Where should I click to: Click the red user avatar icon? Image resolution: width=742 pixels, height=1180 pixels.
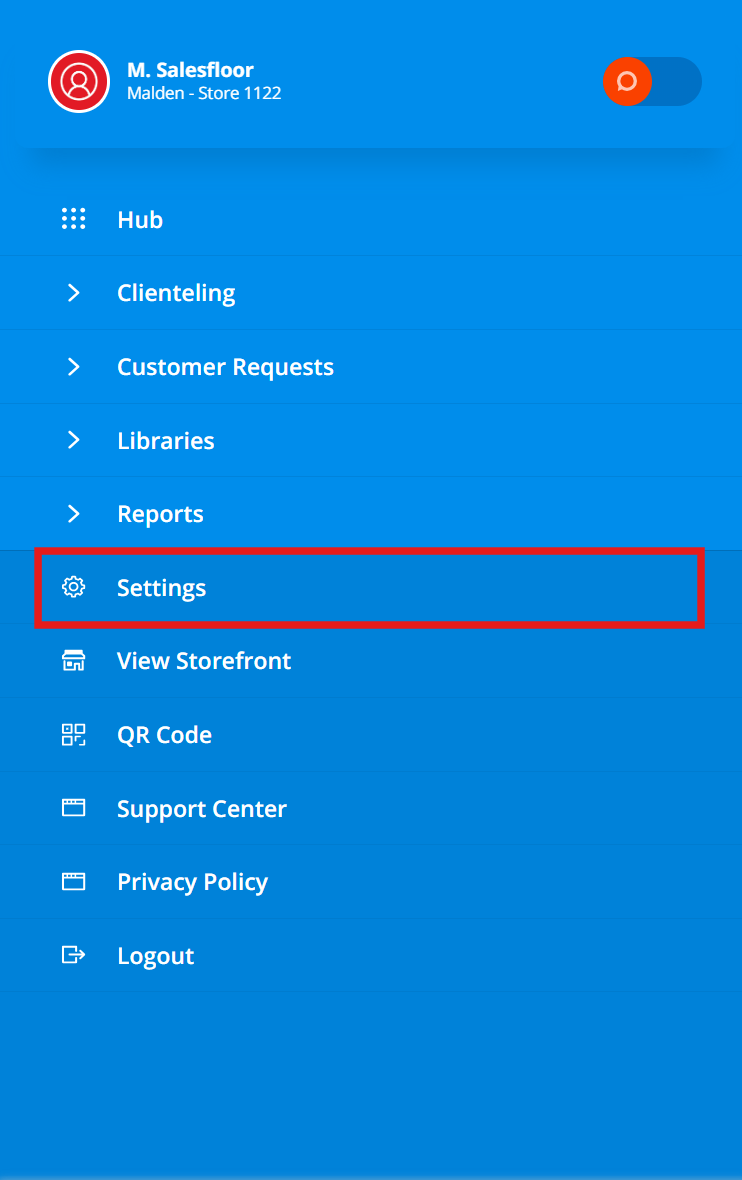click(79, 81)
